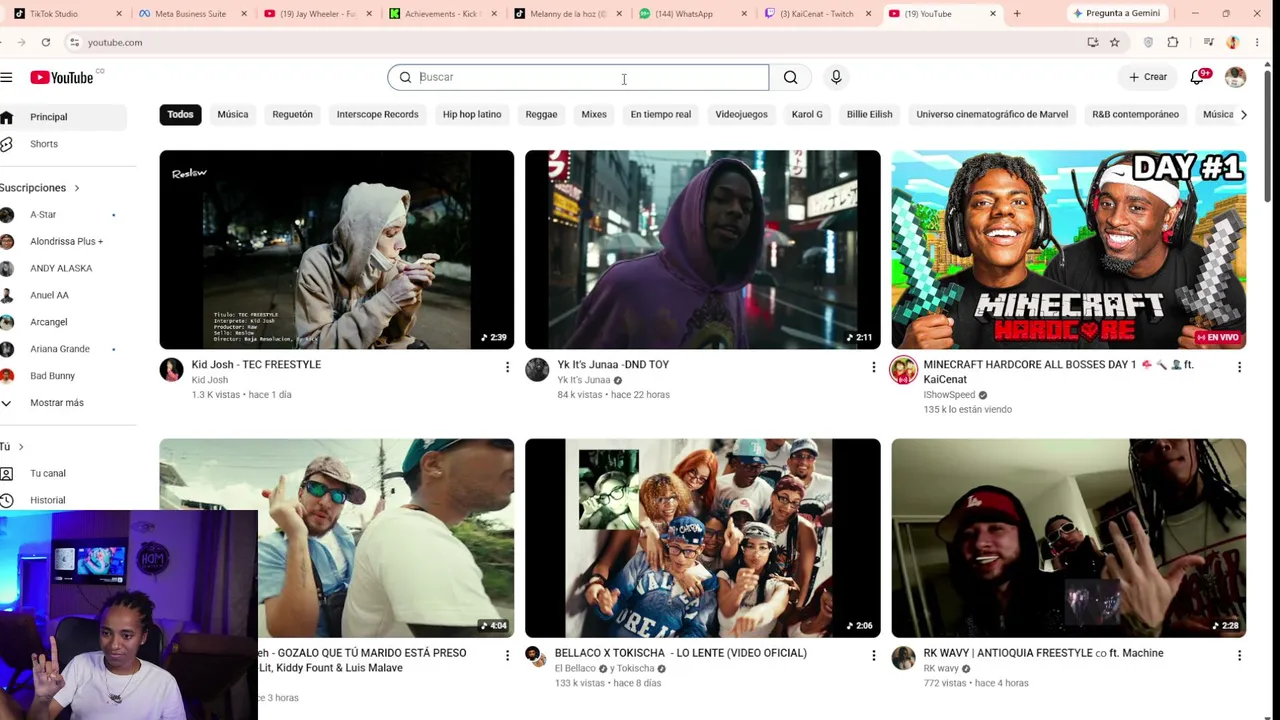
Task: Click the shield icon in Chrome toolbar
Action: [x=1148, y=42]
